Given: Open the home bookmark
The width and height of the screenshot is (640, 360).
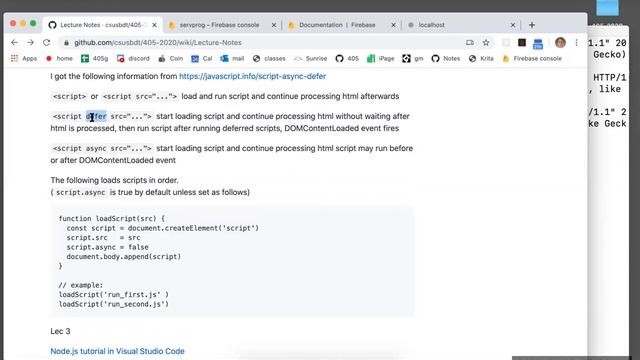Looking at the screenshot, I should (60, 58).
